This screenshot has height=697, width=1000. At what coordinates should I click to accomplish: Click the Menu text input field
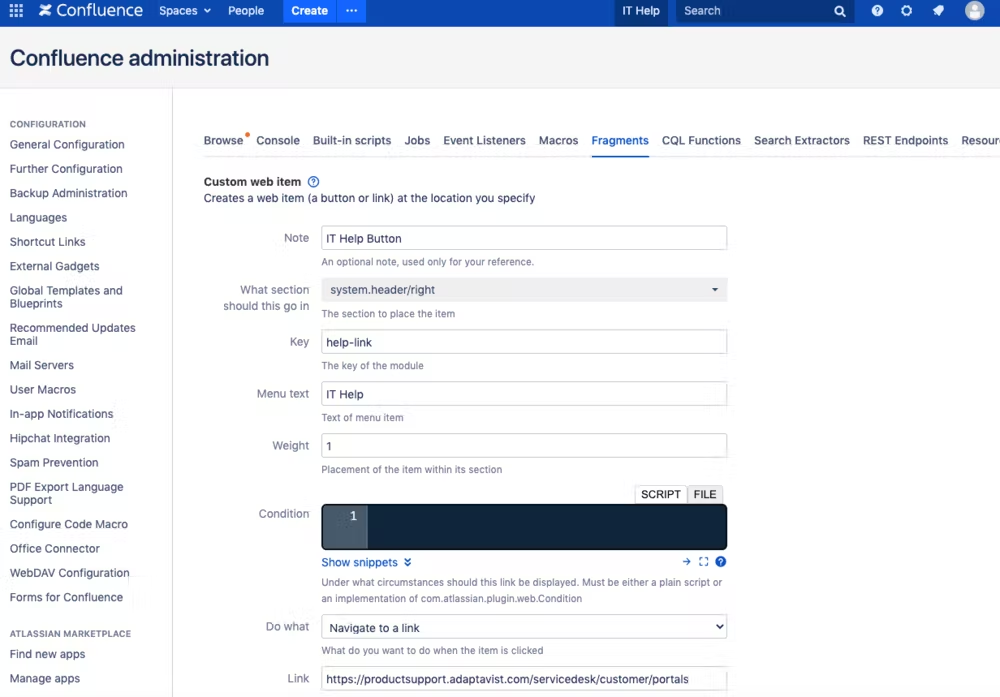pyautogui.click(x=524, y=394)
